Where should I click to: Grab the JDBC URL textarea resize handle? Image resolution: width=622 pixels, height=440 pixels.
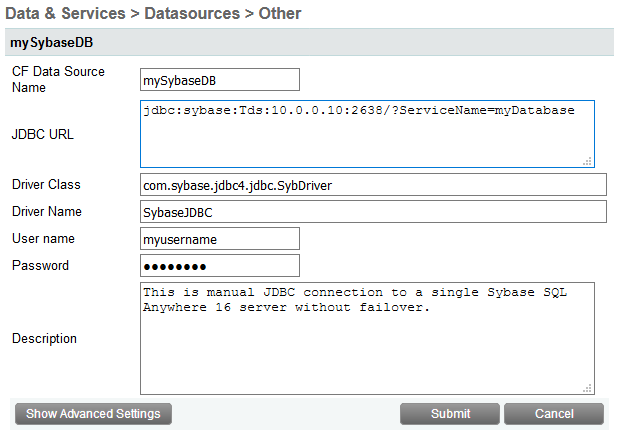click(588, 161)
